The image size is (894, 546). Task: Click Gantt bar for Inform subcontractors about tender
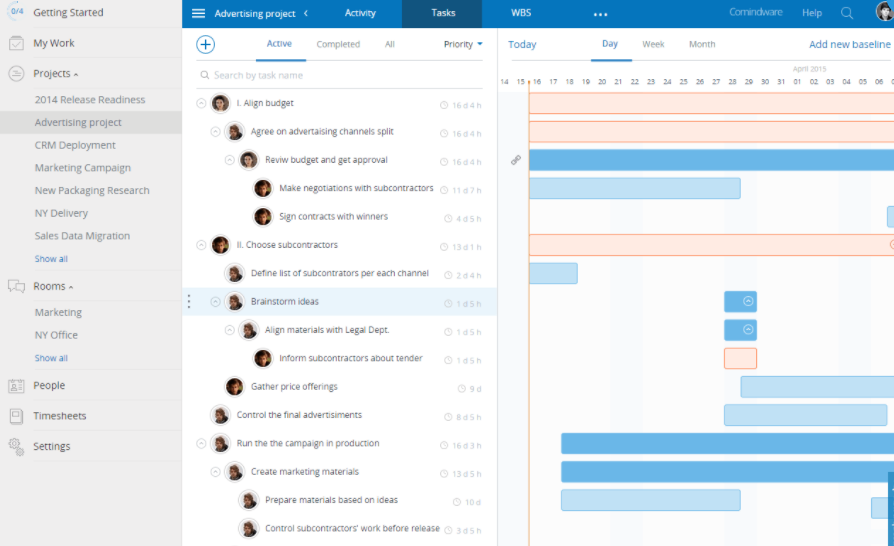pyautogui.click(x=740, y=358)
